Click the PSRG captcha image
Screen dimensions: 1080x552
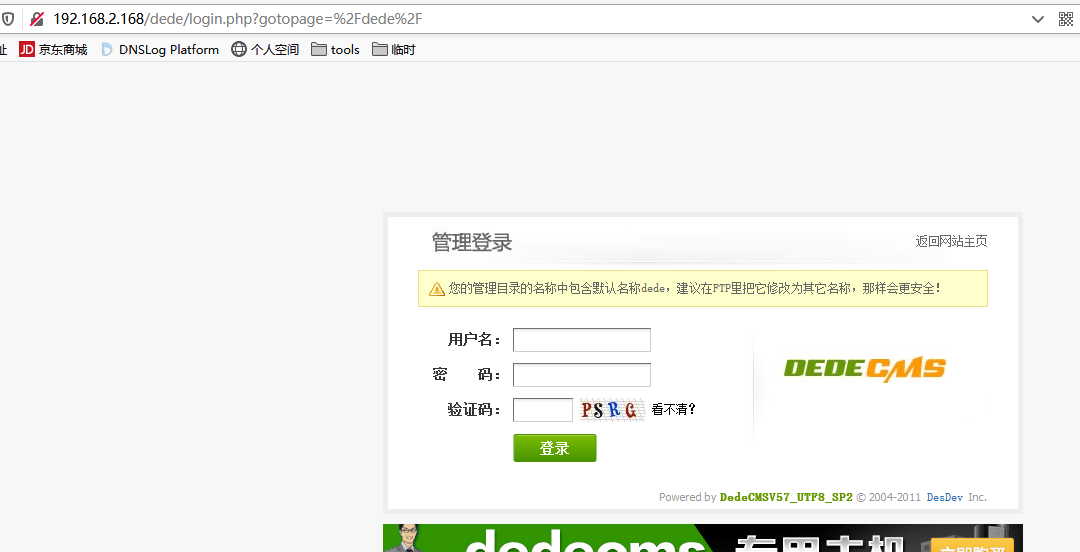point(612,410)
